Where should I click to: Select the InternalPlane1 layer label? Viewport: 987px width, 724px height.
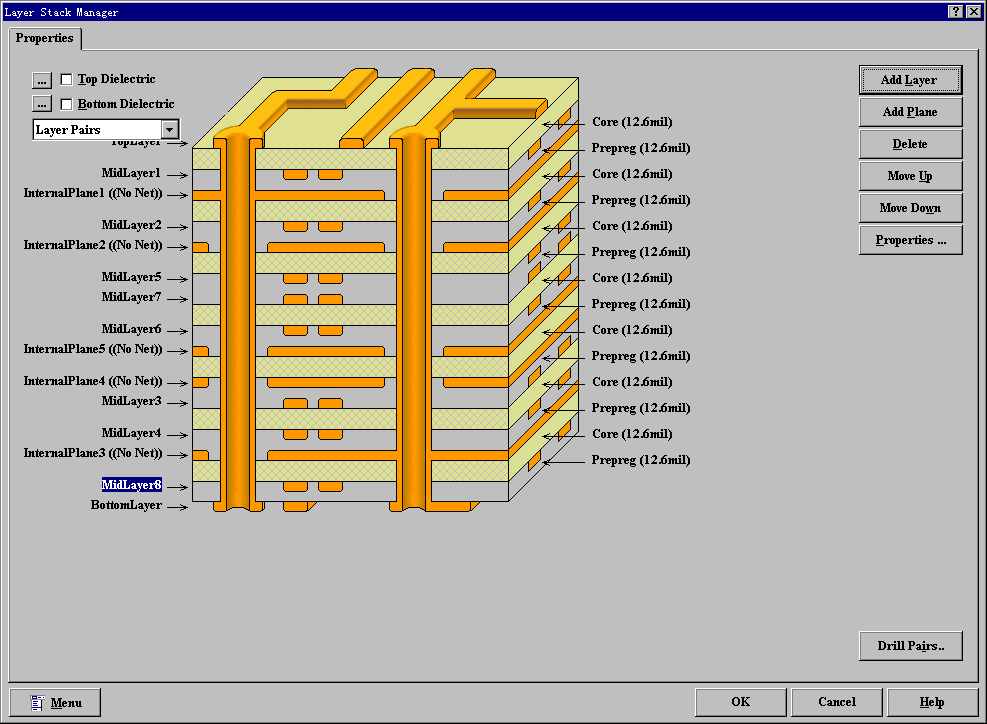coord(92,194)
